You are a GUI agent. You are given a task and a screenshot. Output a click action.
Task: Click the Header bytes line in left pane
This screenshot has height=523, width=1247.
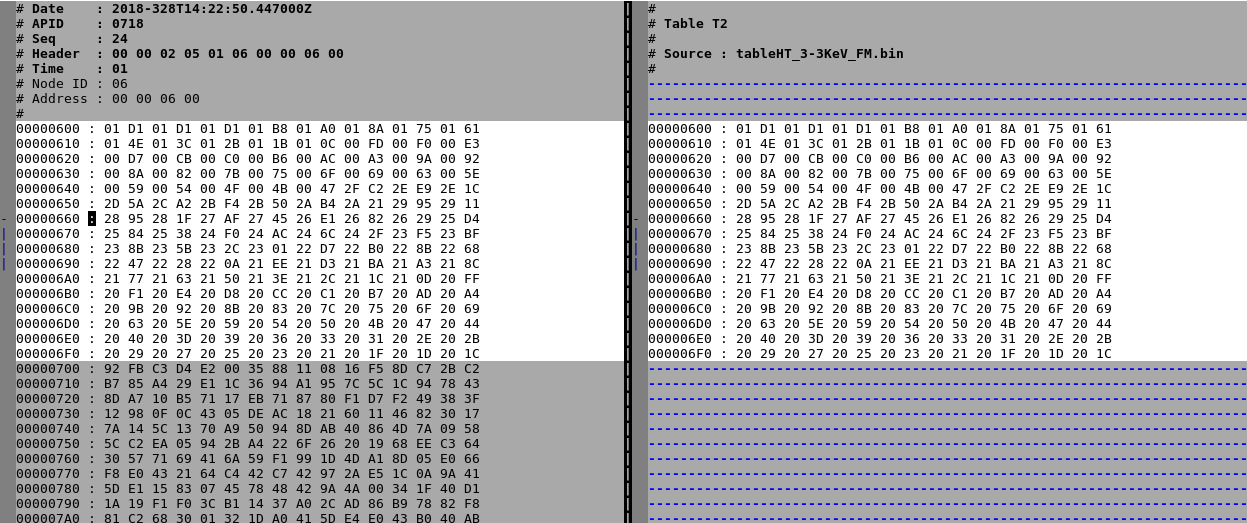click(x=180, y=54)
